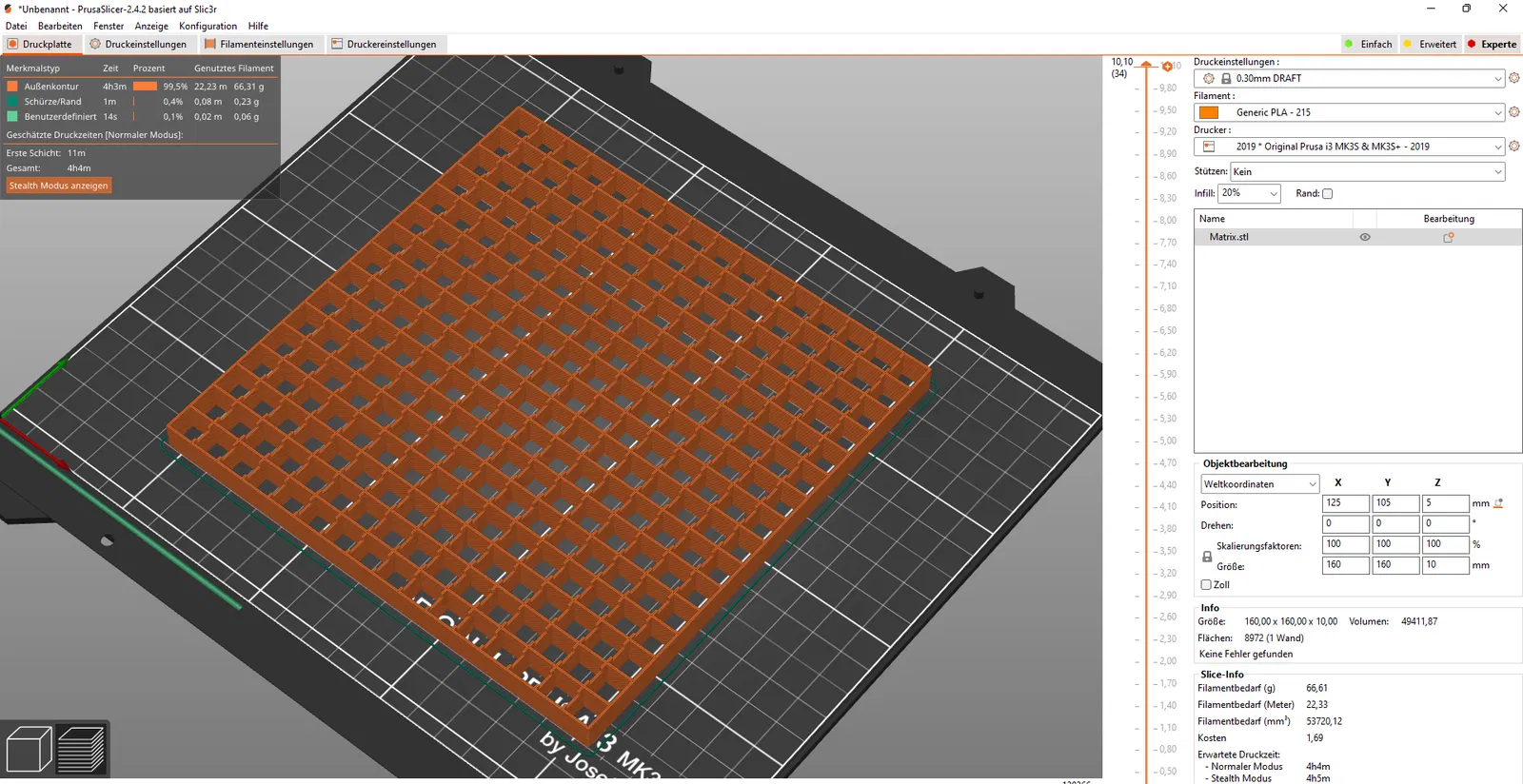Image resolution: width=1523 pixels, height=784 pixels.
Task: Switch to the layered preview view icon
Action: (x=81, y=749)
